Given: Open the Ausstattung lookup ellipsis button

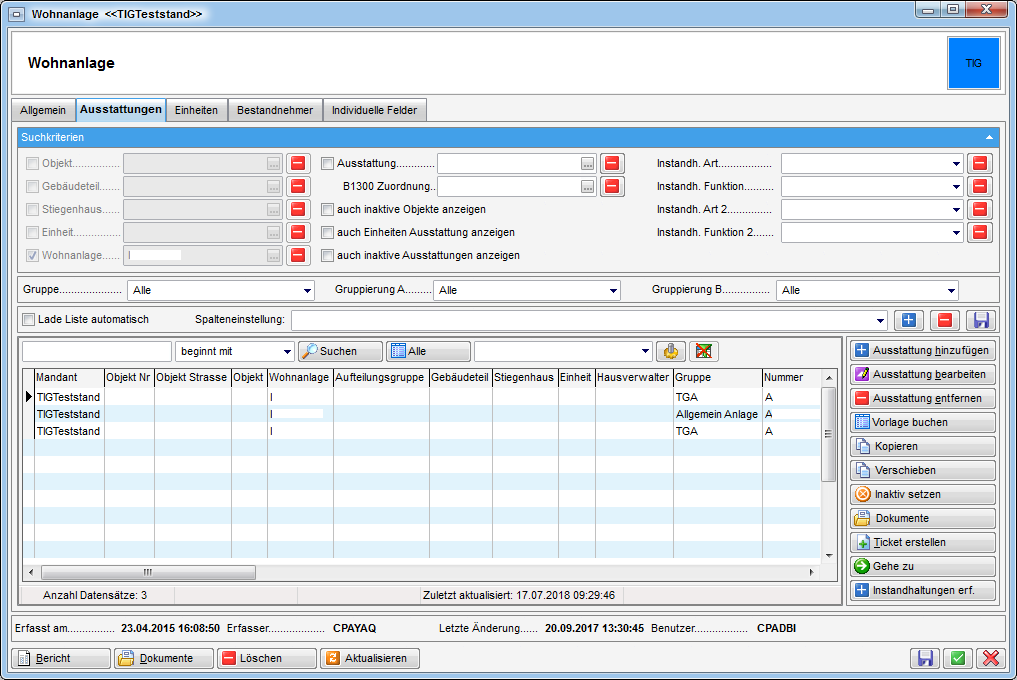Looking at the screenshot, I should coord(588,164).
